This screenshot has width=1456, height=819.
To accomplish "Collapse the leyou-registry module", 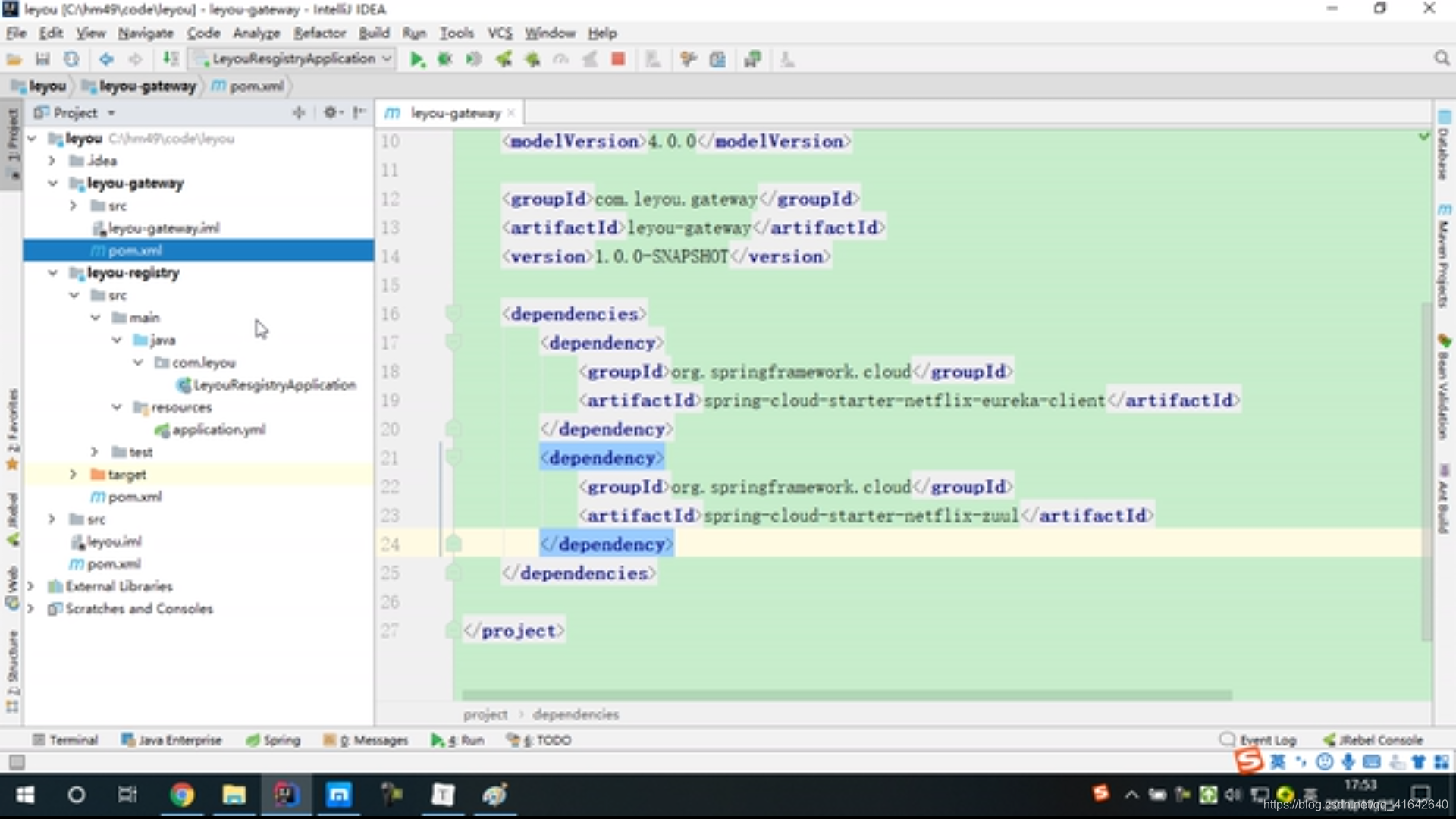I will tap(52, 273).
